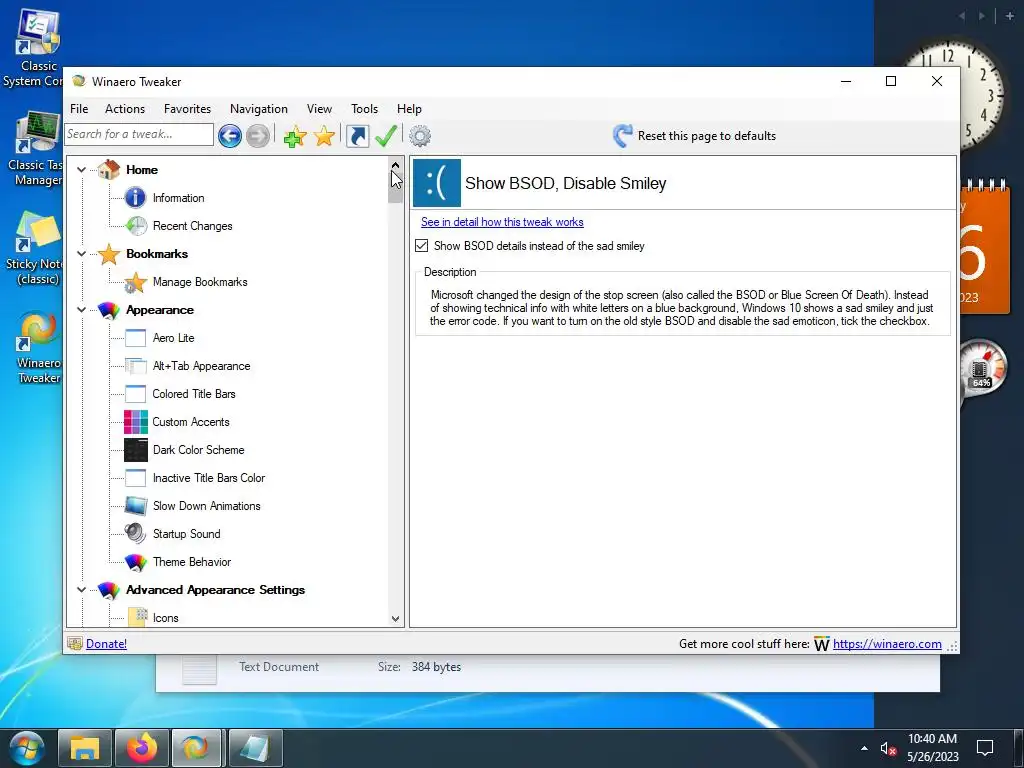
Task: Click the Sticky Notes (classic) desktop shortcut
Action: click(36, 248)
